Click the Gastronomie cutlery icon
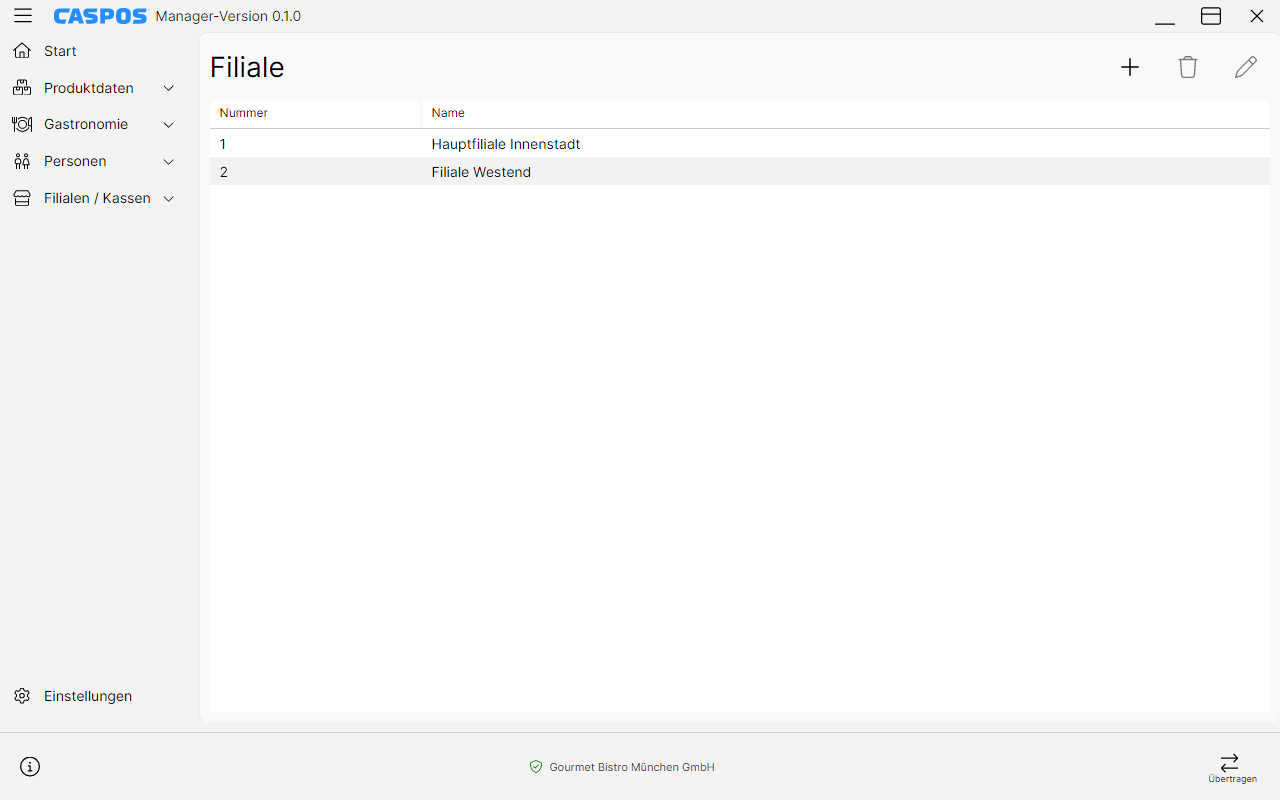The width and height of the screenshot is (1280, 800). click(x=22, y=124)
